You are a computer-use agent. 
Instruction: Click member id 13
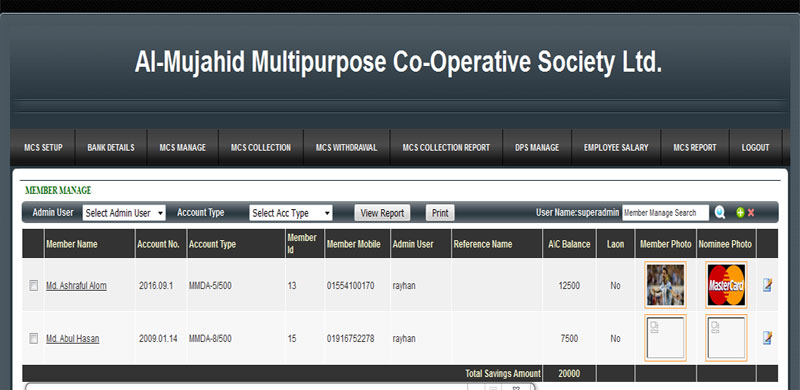click(292, 285)
